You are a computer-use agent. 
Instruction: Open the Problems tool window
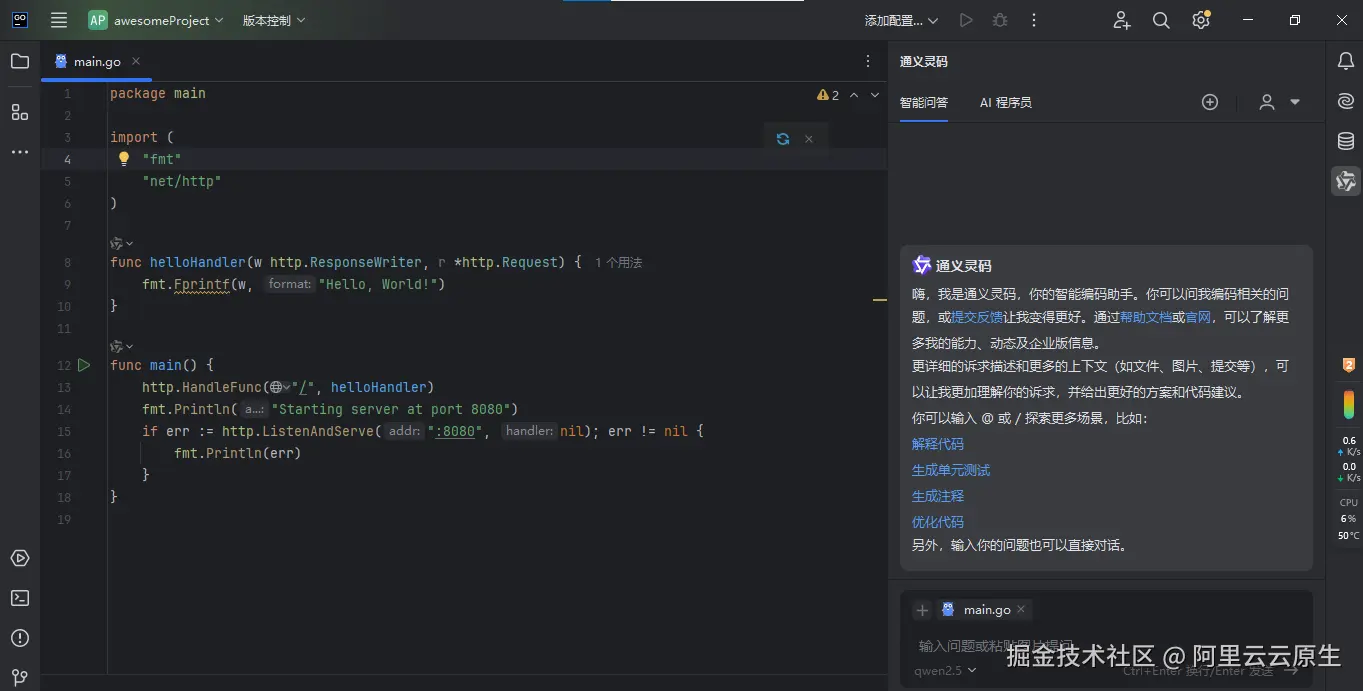(x=20, y=638)
